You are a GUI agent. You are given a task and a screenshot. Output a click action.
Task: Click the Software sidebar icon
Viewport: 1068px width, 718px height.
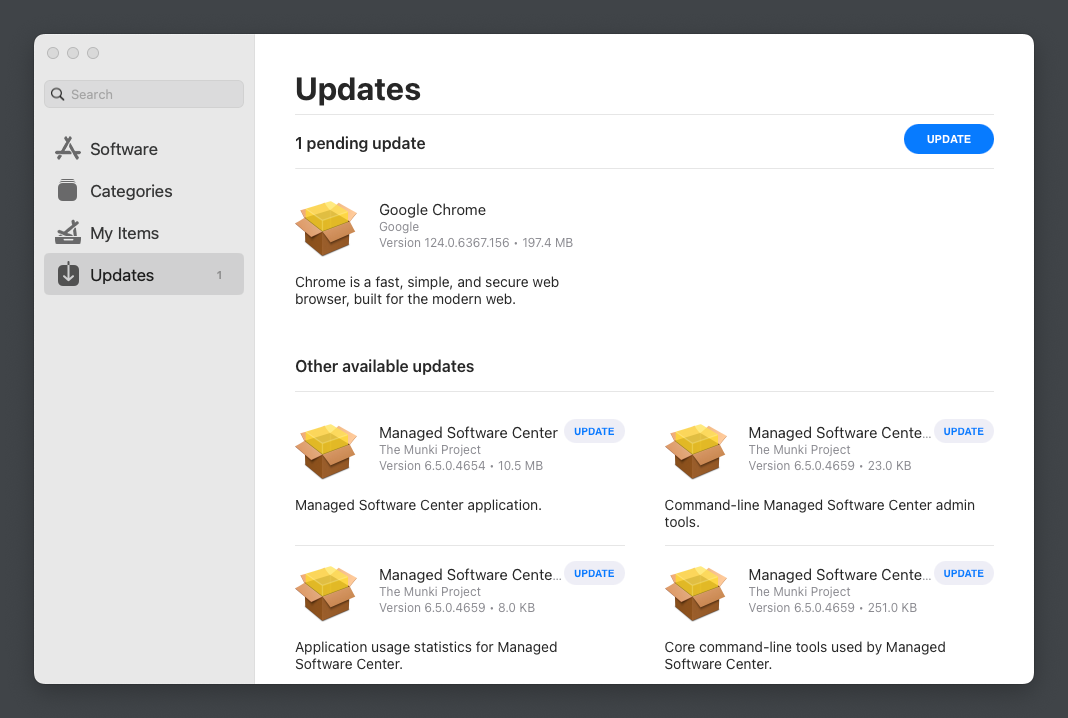tap(67, 149)
